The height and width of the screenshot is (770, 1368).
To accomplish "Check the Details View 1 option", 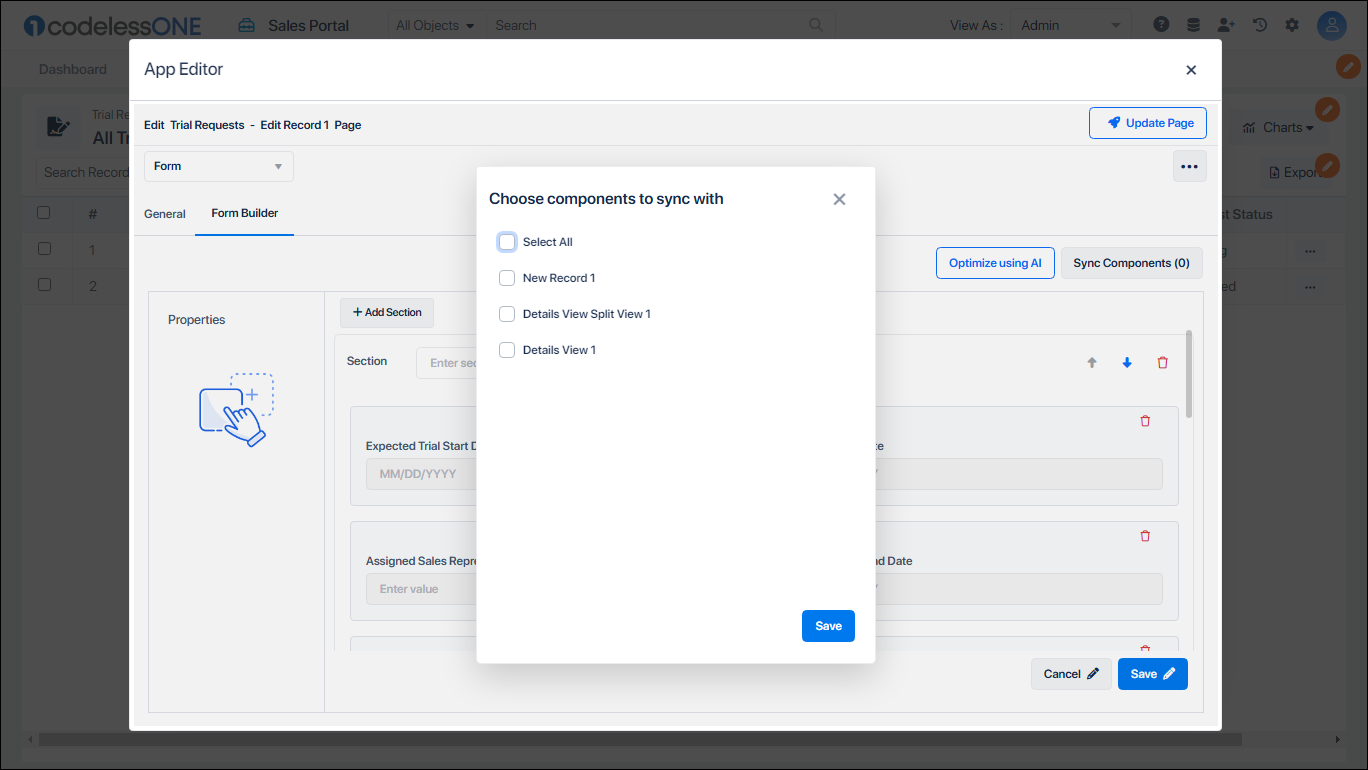I will [x=507, y=350].
